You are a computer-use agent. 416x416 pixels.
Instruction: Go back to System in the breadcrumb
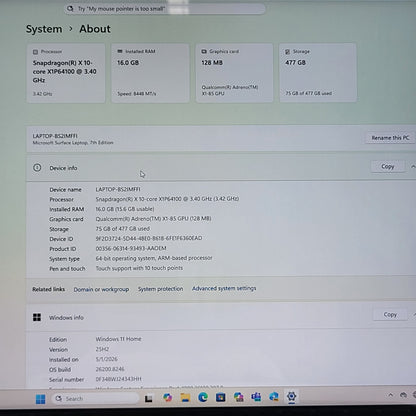tap(44, 29)
